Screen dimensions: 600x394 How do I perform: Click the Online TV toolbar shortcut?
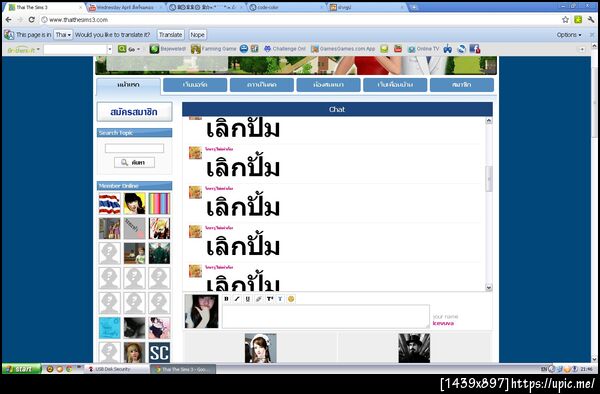pos(423,49)
